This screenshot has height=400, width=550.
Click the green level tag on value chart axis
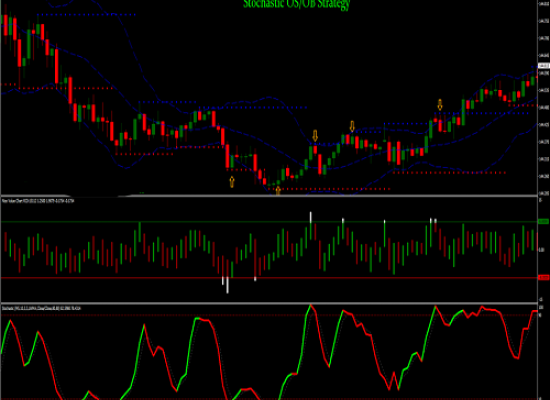tap(543, 221)
